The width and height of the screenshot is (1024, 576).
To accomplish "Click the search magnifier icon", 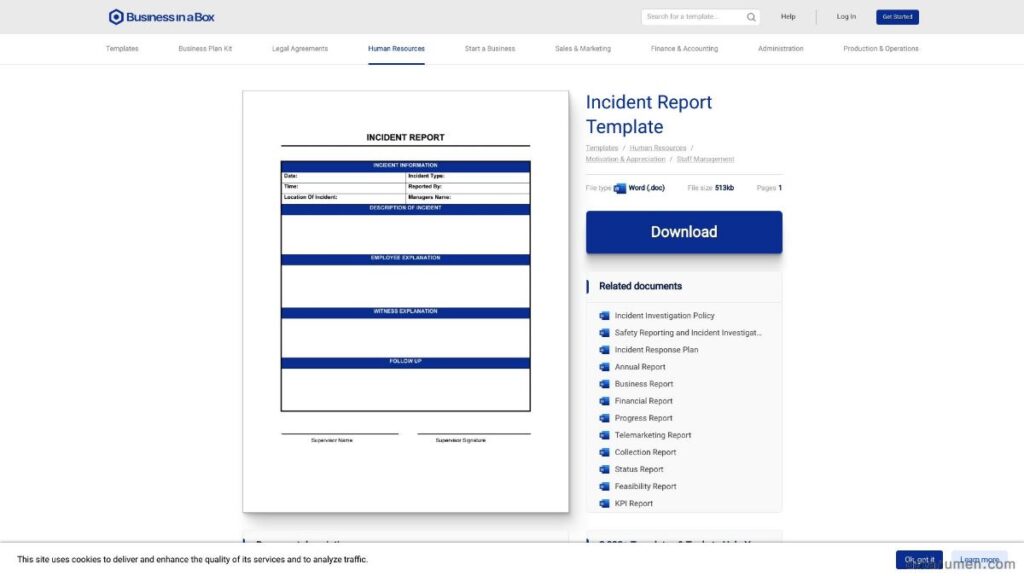I will tap(751, 16).
